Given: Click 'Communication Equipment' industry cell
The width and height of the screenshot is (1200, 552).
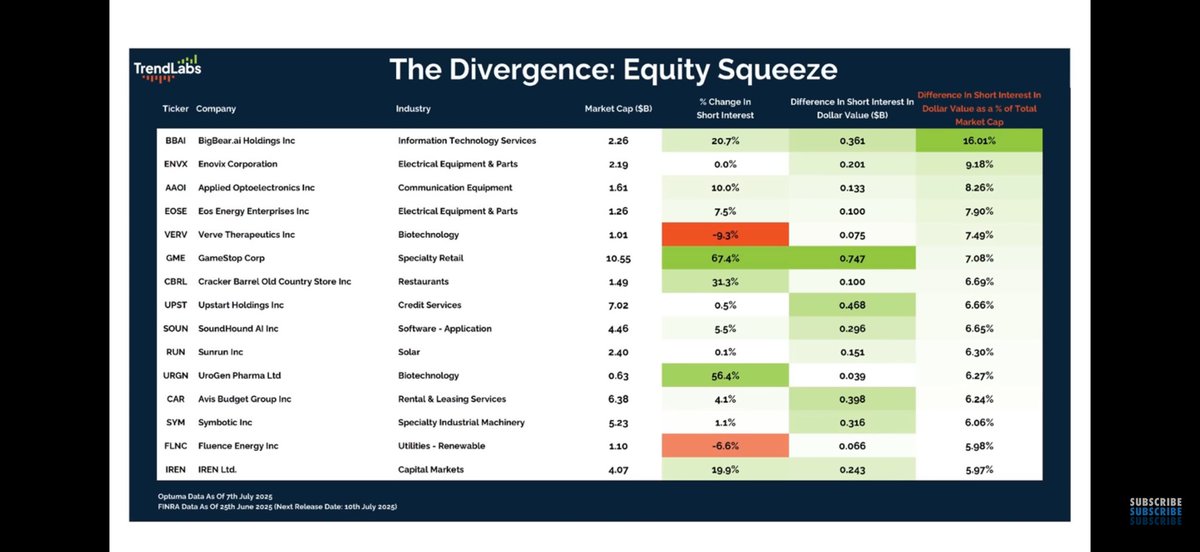Looking at the screenshot, I should (x=455, y=188).
